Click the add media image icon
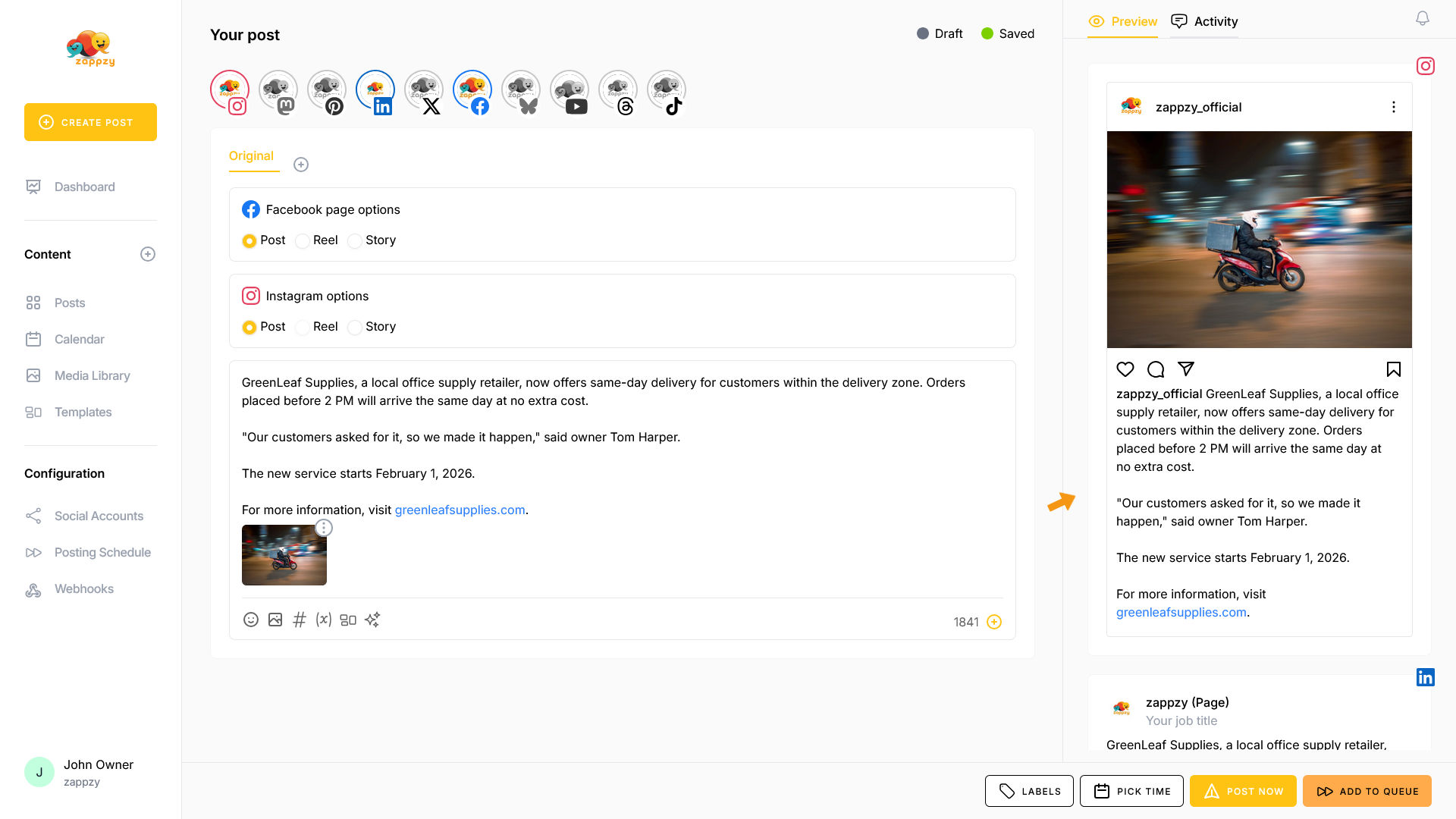Screen dimensions: 1456x819 (x=275, y=620)
